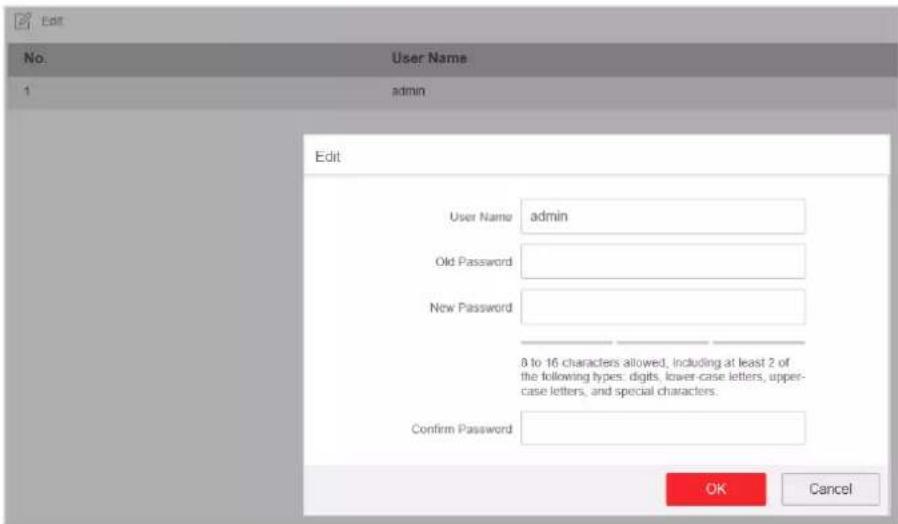Screen dimensions: 898x524
Task: Click the User Name label in dialog
Action: pyautogui.click(x=480, y=217)
